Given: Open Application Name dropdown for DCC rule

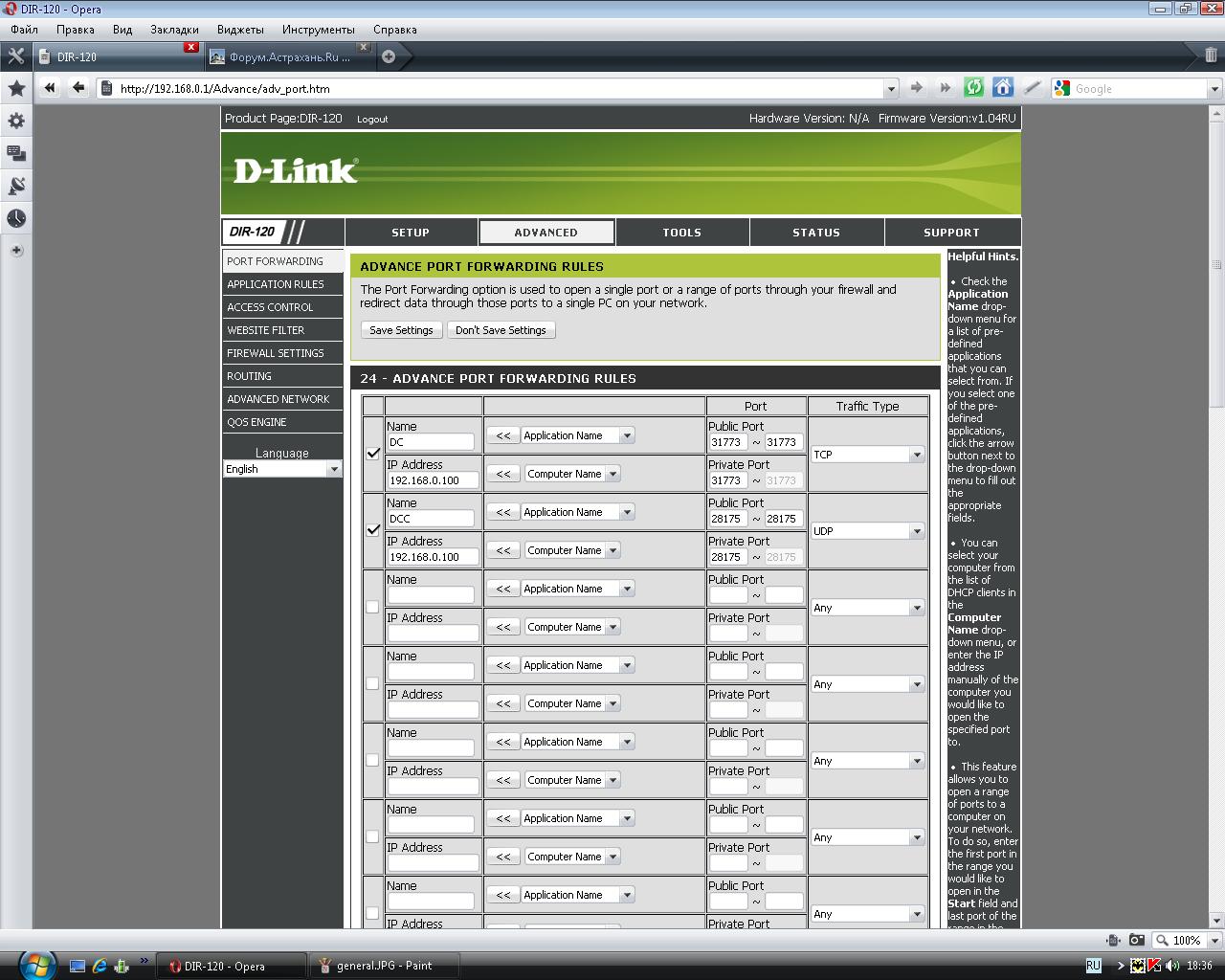Looking at the screenshot, I should click(x=578, y=512).
